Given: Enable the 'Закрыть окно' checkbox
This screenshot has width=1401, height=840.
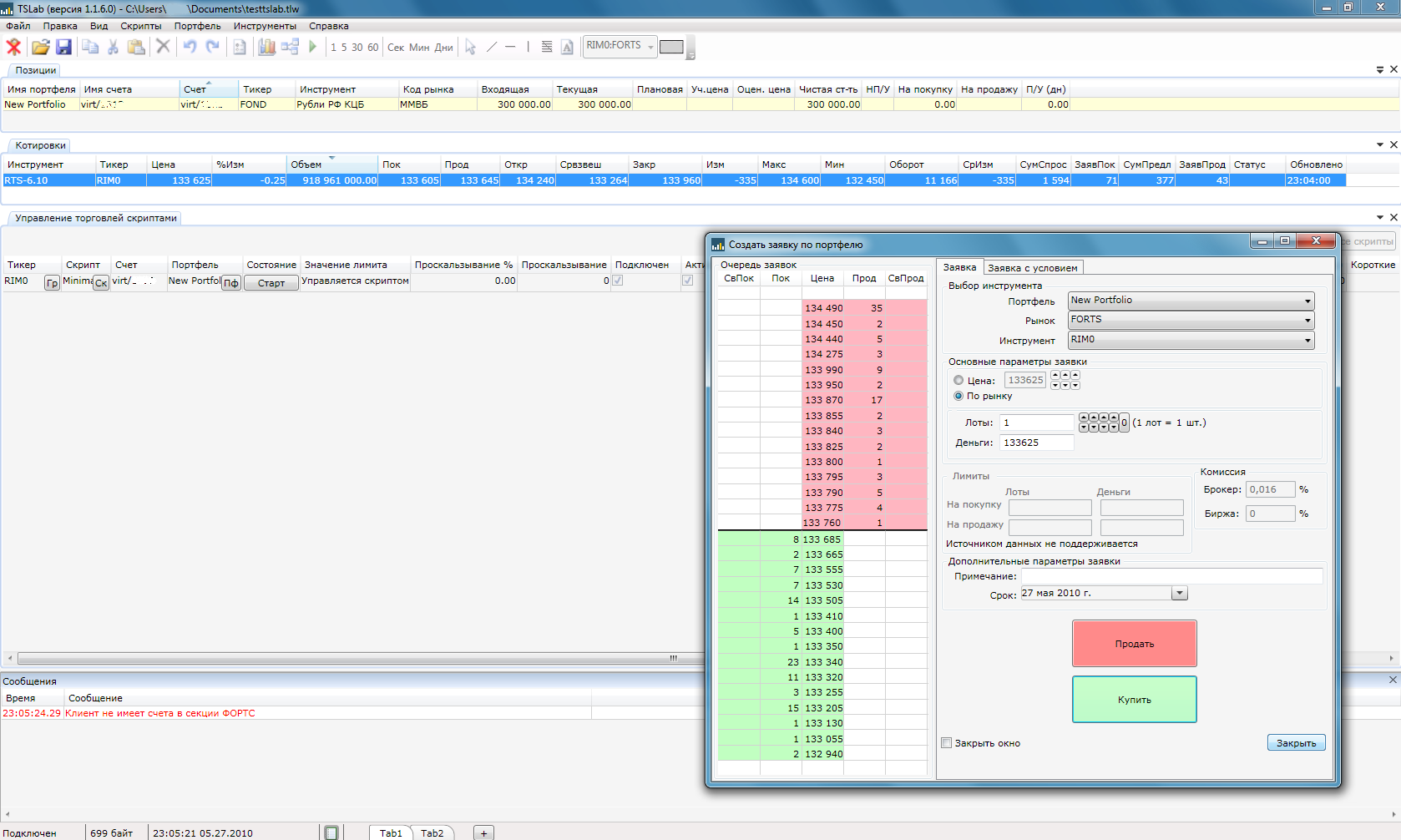Looking at the screenshot, I should (947, 743).
